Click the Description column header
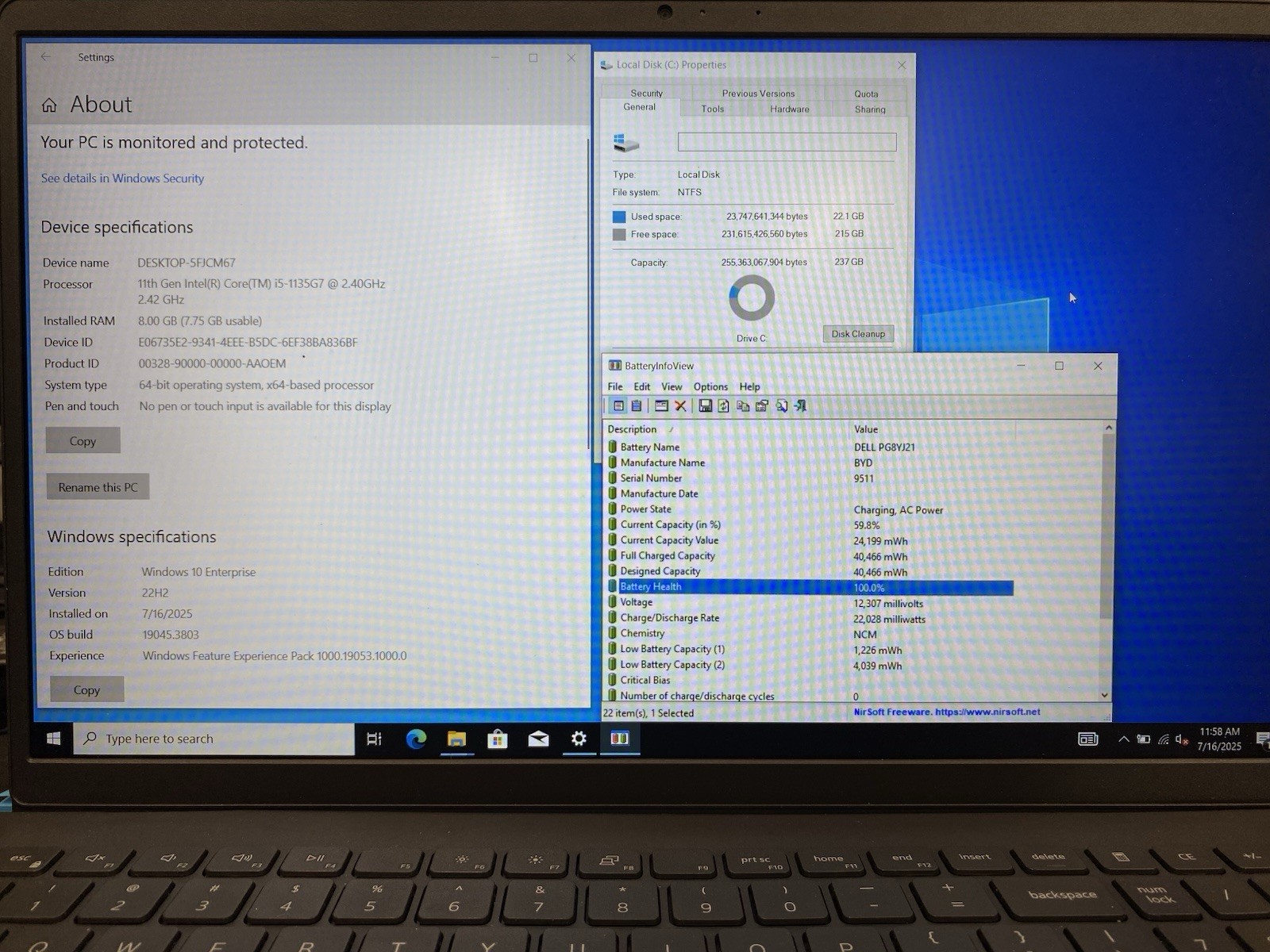 click(725, 429)
